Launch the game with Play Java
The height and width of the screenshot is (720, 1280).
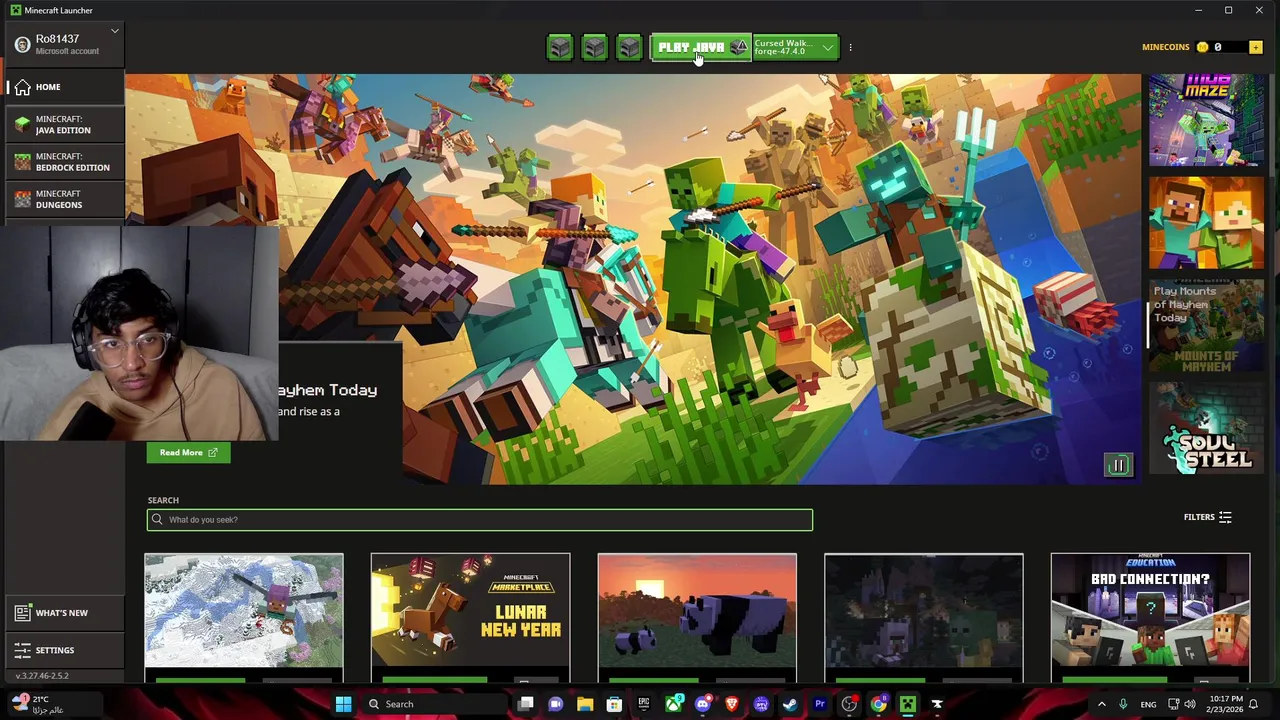pyautogui.click(x=701, y=47)
